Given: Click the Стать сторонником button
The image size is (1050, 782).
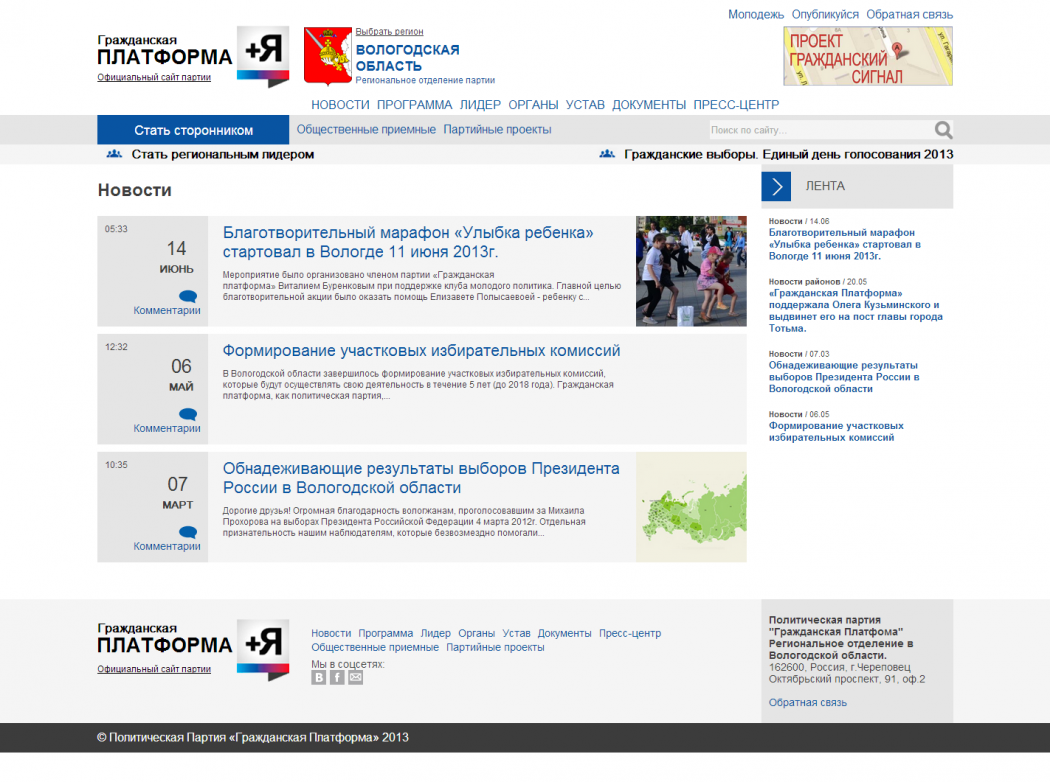Looking at the screenshot, I should click(193, 130).
